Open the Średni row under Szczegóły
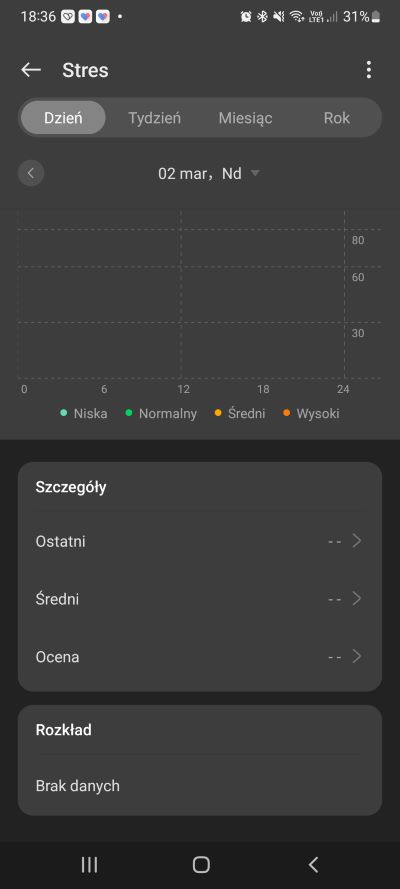This screenshot has height=889, width=400. tap(200, 599)
